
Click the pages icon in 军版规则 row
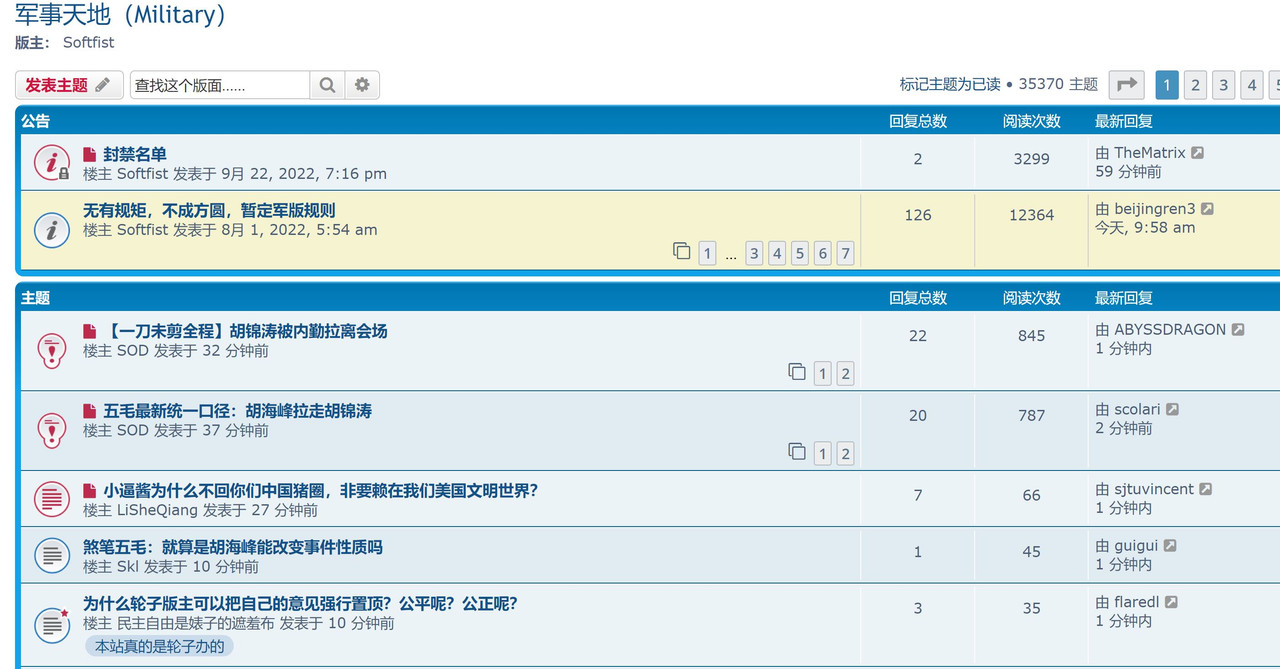point(682,251)
